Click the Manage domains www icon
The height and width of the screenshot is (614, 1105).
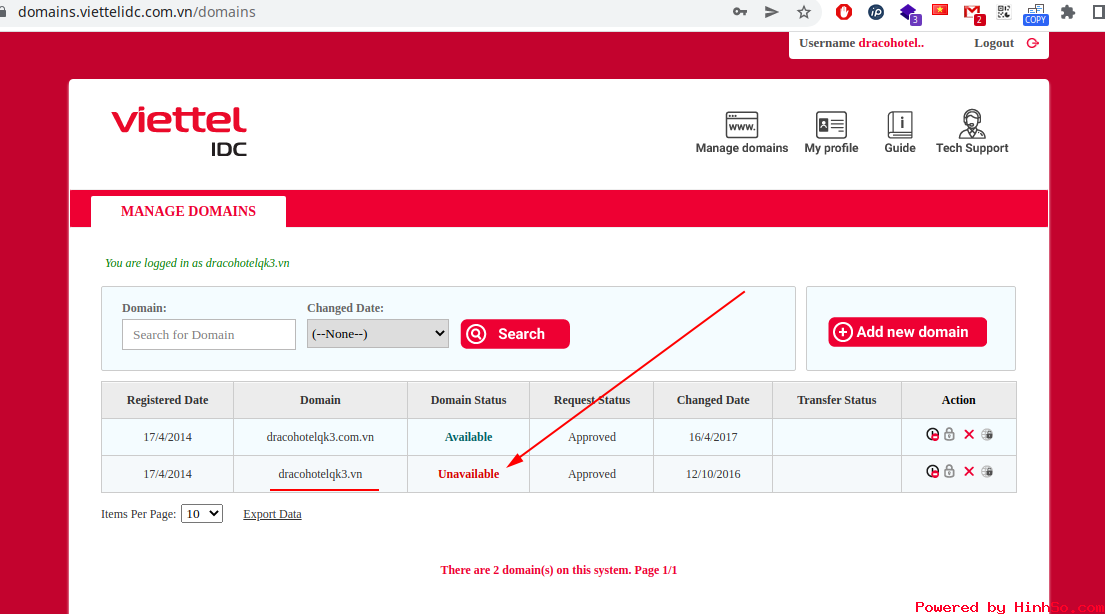point(742,125)
